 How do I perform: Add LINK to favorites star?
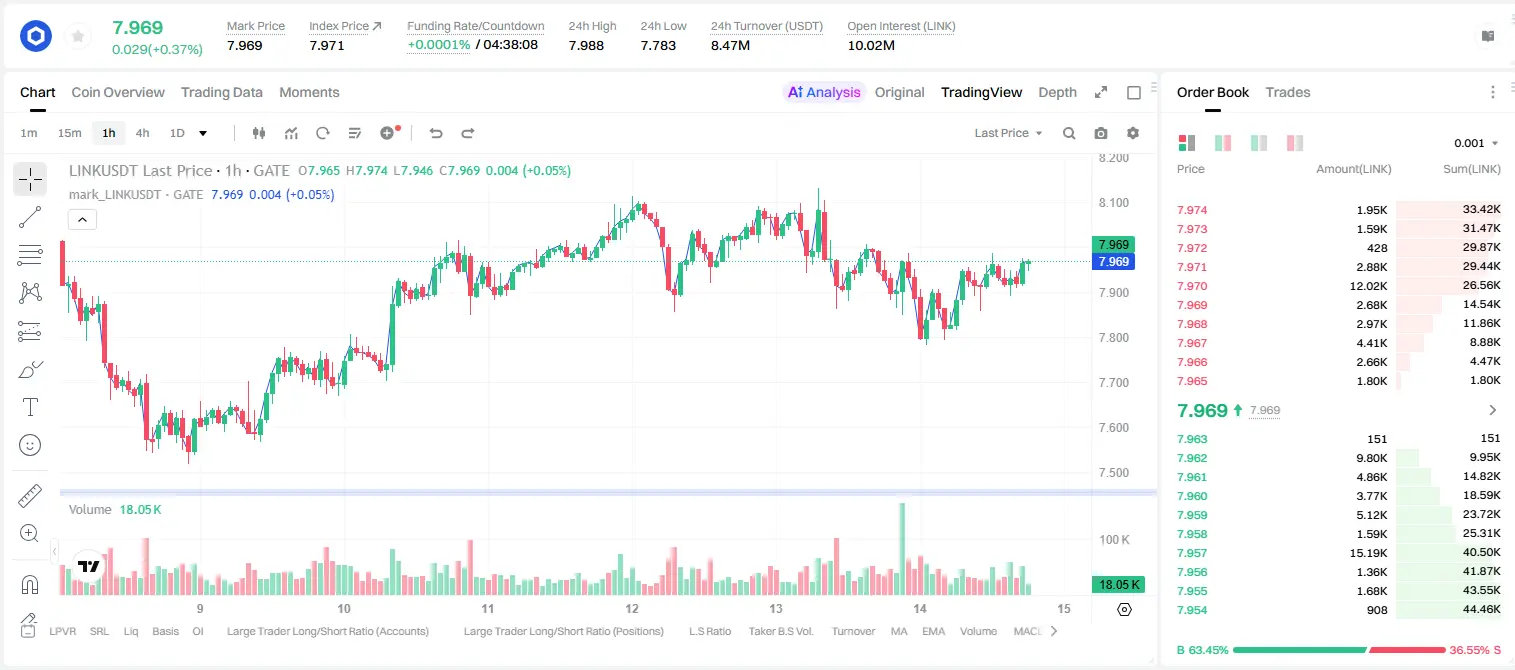77,37
